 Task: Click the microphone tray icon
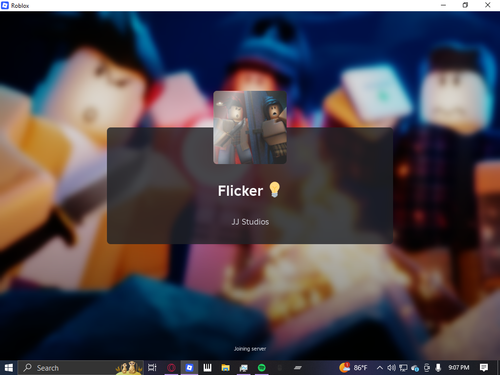tap(438, 368)
